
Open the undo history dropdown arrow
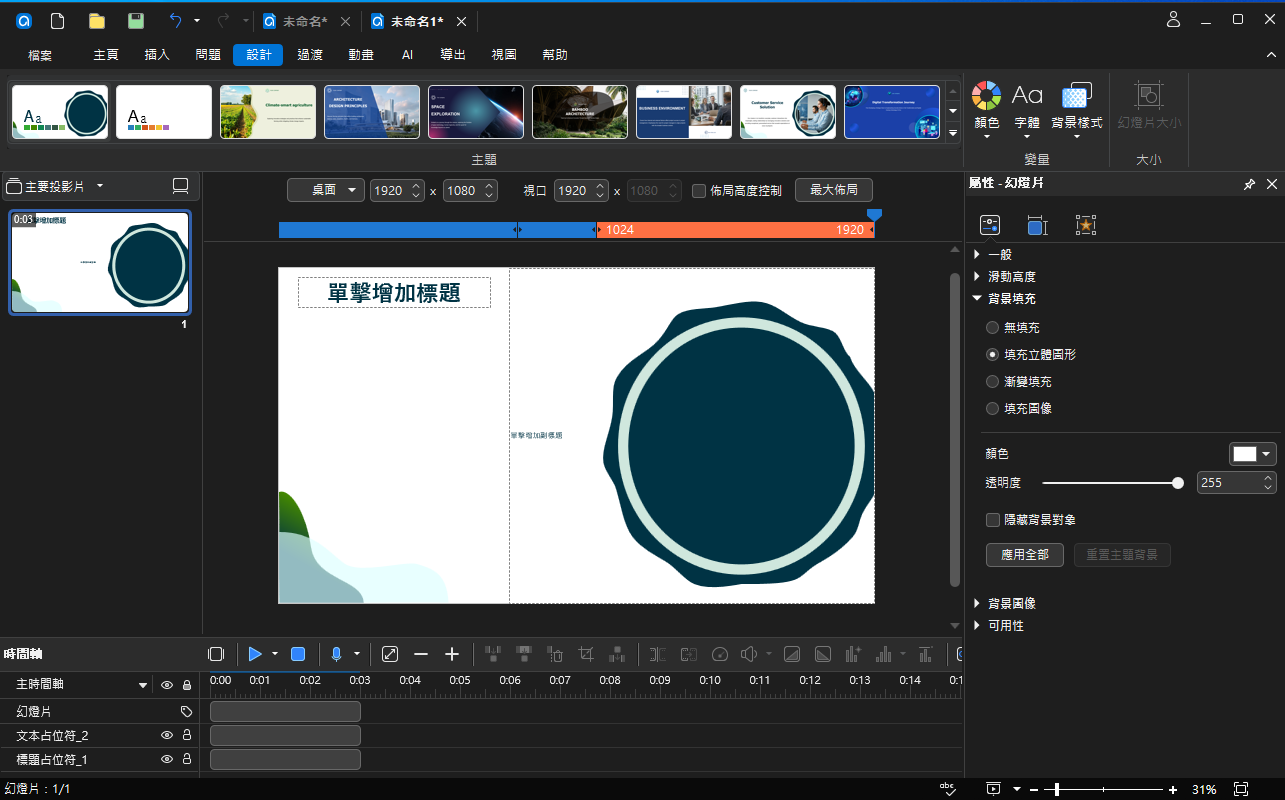[x=197, y=21]
